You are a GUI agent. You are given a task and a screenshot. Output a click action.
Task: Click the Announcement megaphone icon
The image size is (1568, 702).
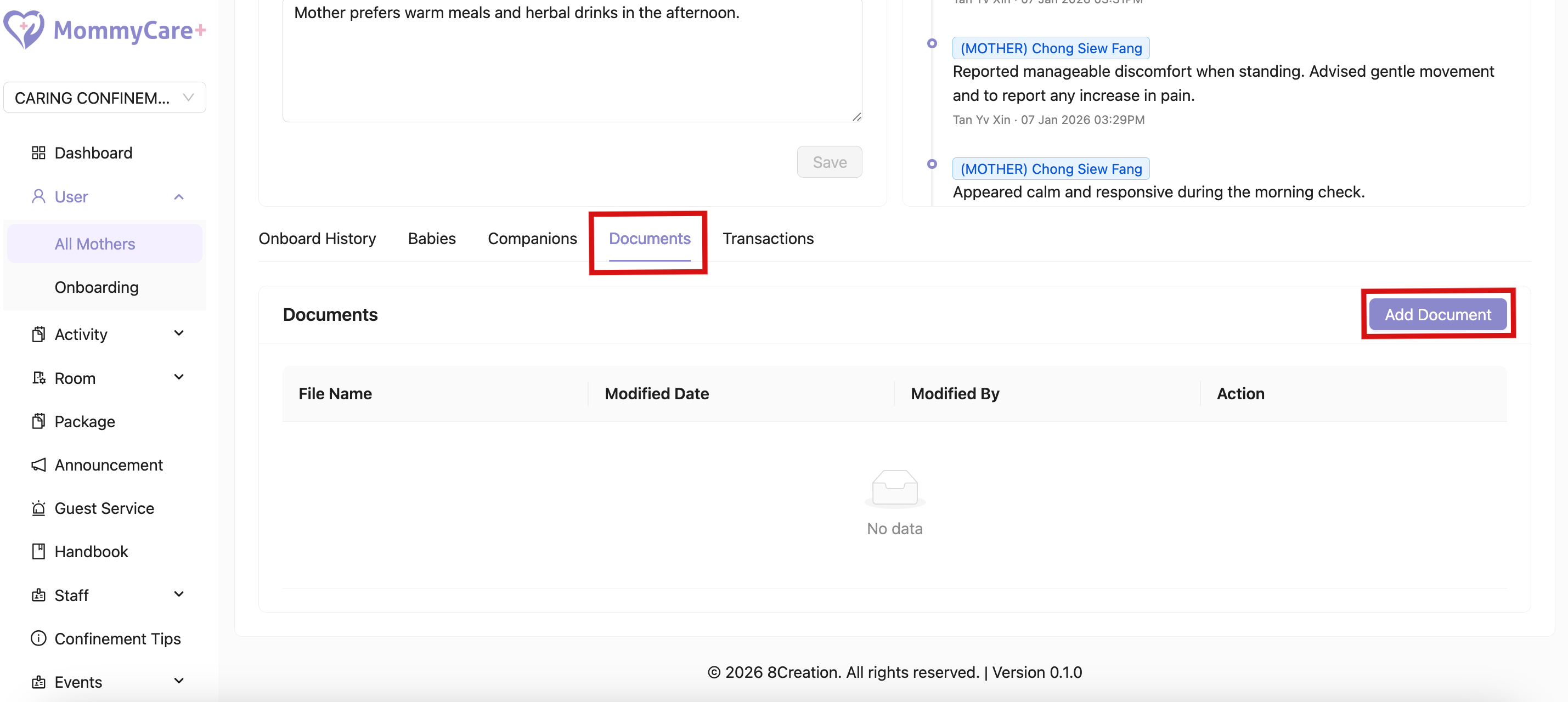point(38,465)
